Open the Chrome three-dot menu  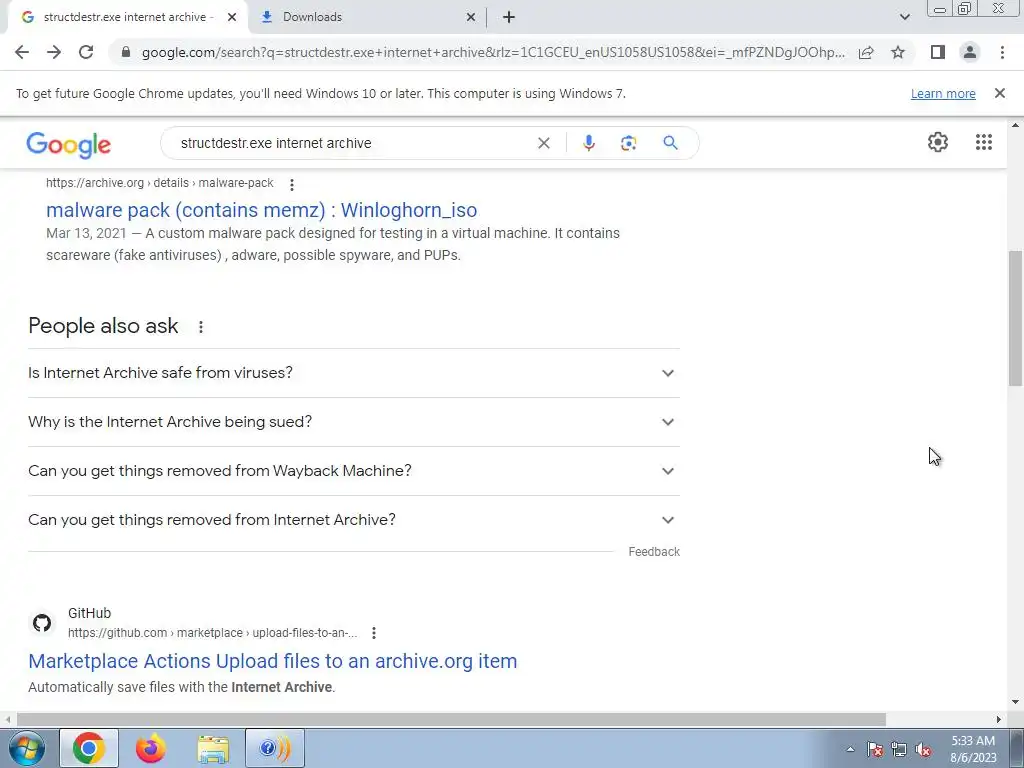click(x=1002, y=52)
